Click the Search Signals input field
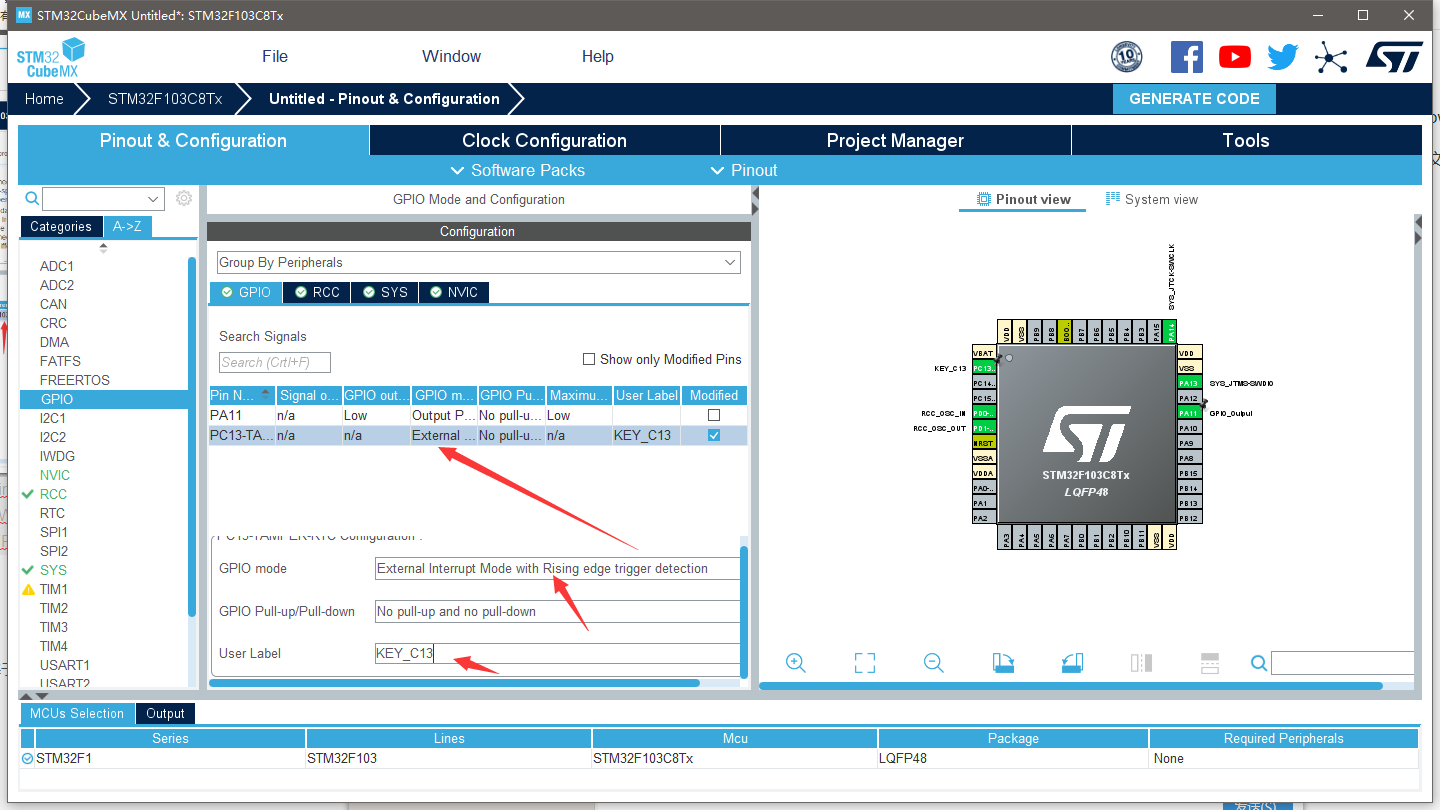The width and height of the screenshot is (1440, 810). [275, 362]
